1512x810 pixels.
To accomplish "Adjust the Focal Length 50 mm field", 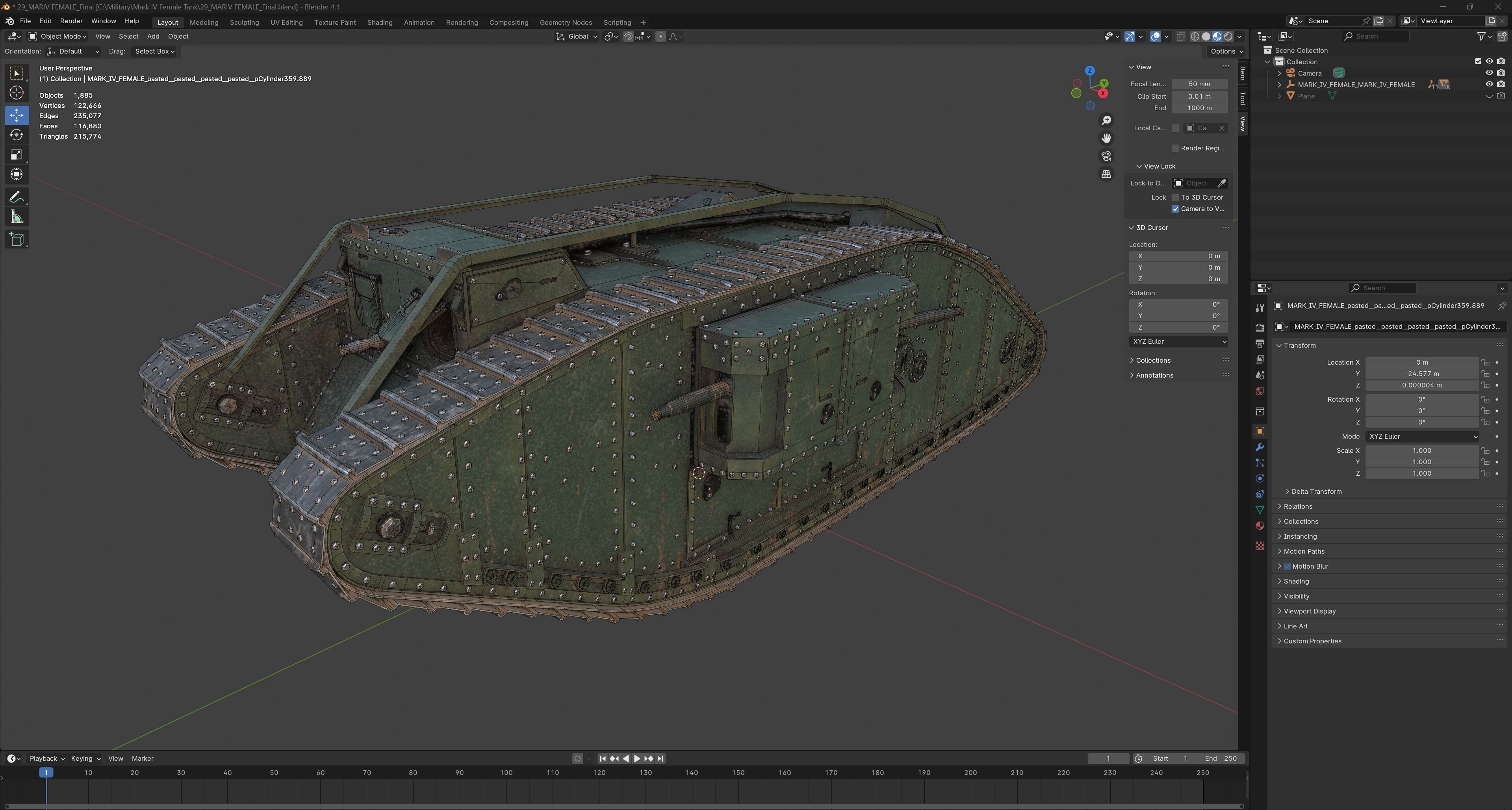I will pos(1199,85).
